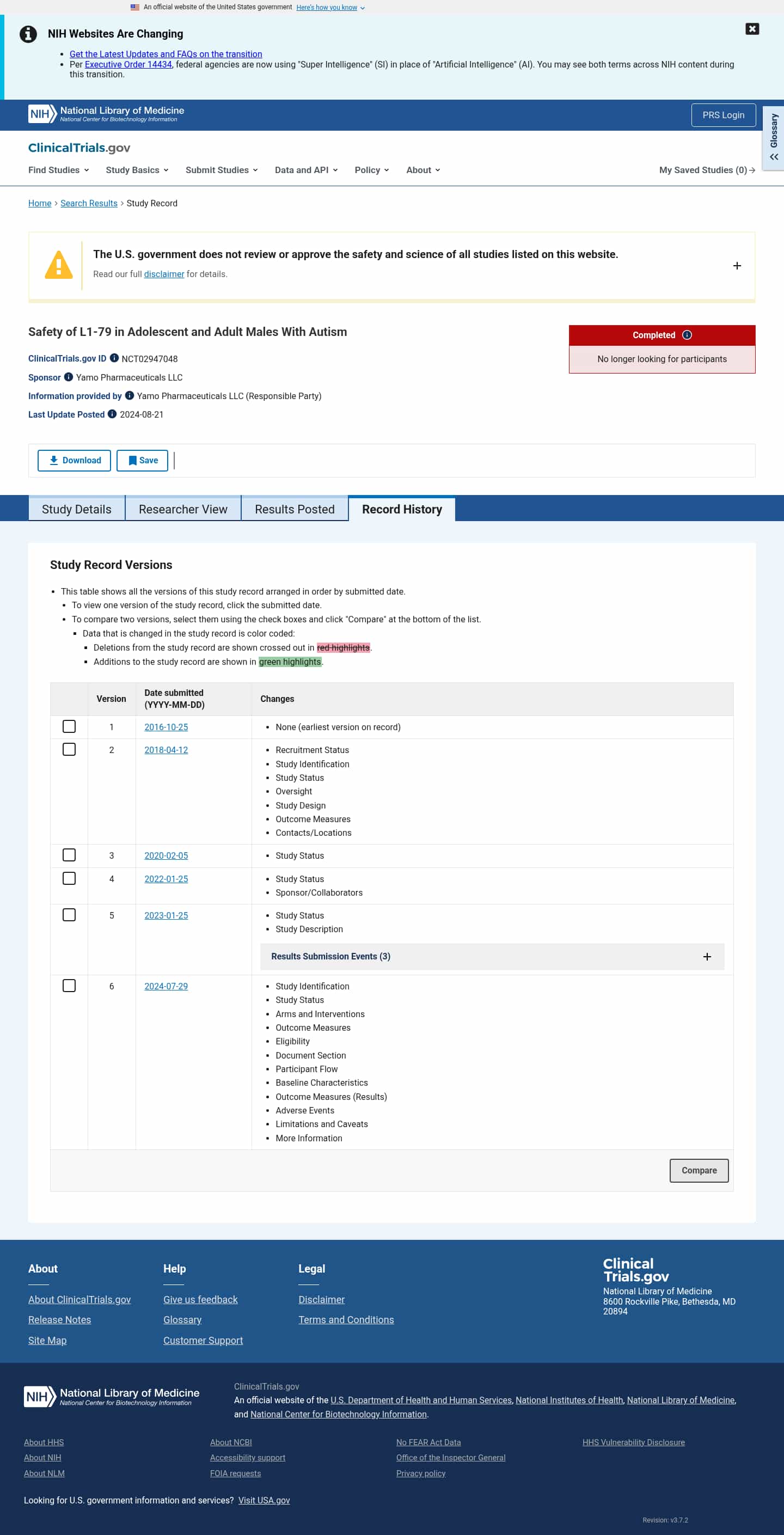Expand the Study Basics menu
784x1535 pixels.
(x=137, y=170)
